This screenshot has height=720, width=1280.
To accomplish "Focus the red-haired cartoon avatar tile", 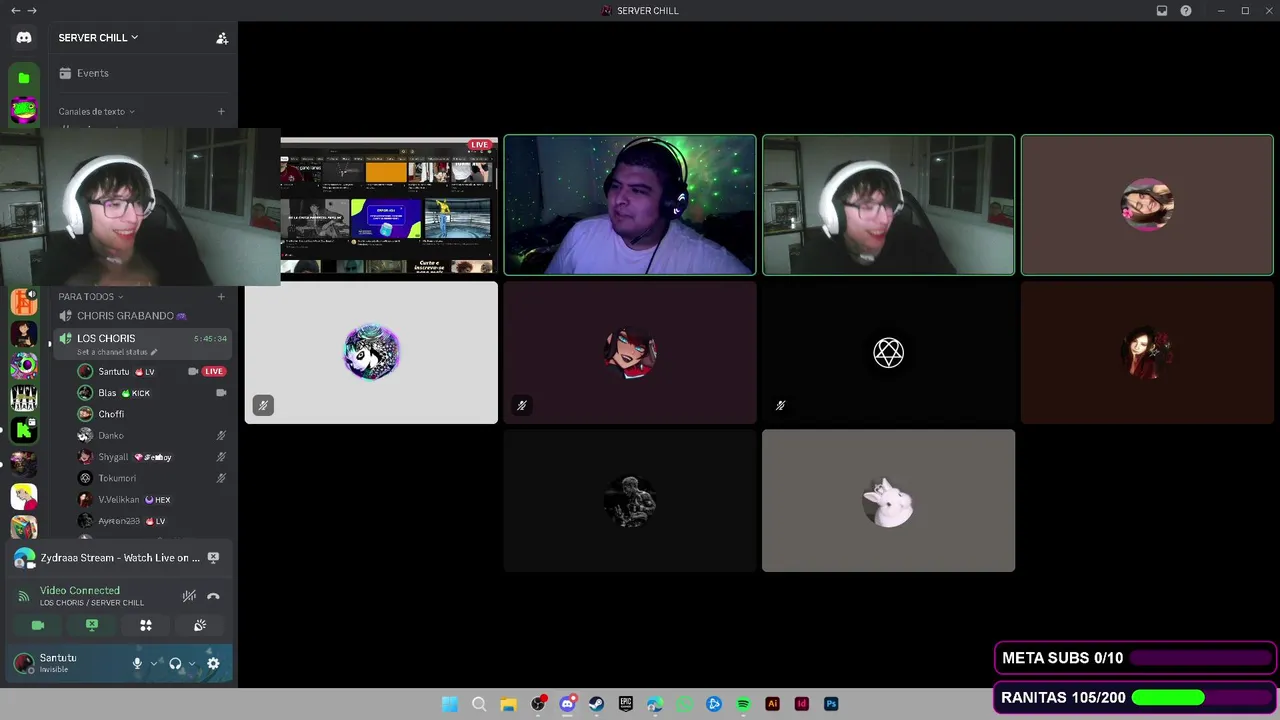I will point(630,352).
